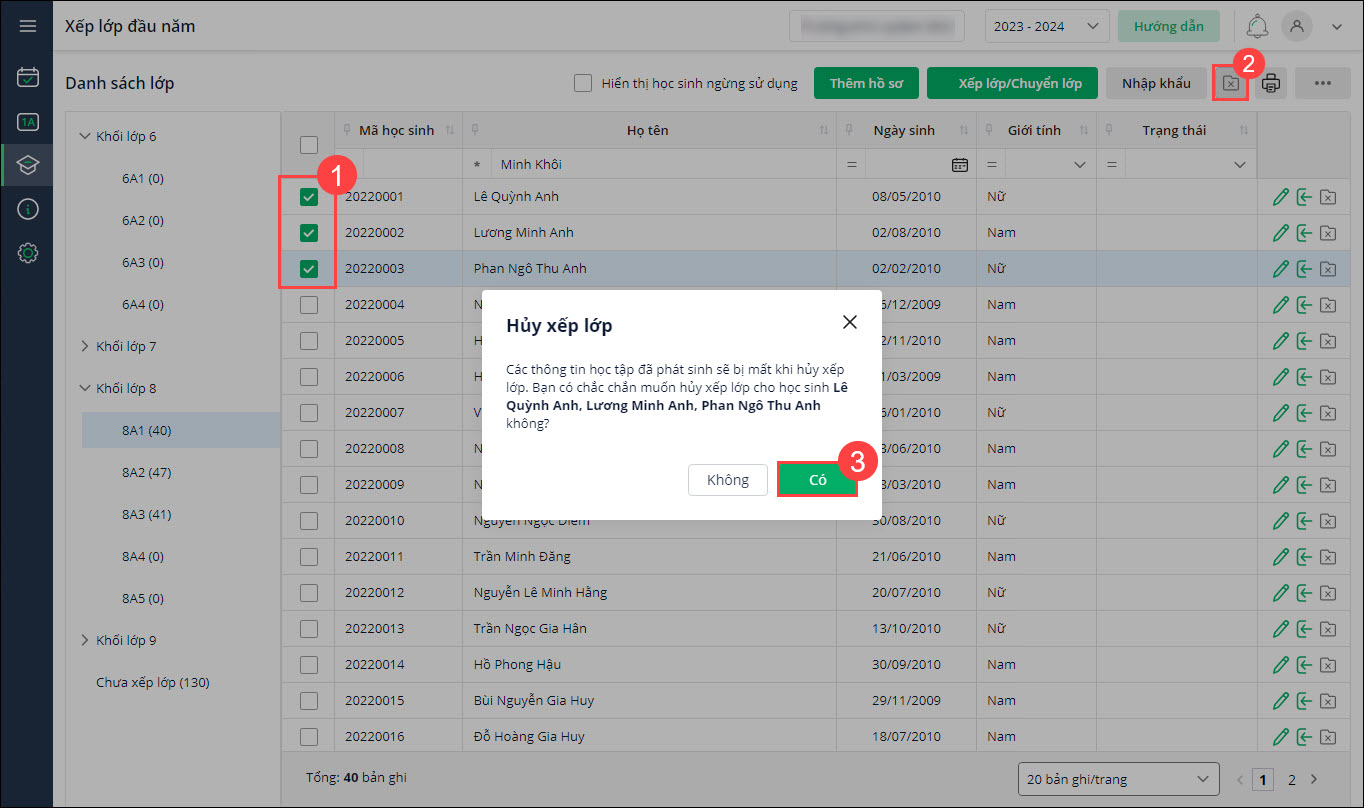Toggle Hiển thị học sinh ngừng sử dụng checkbox
Viewport: 1364px width, 808px height.
point(583,83)
